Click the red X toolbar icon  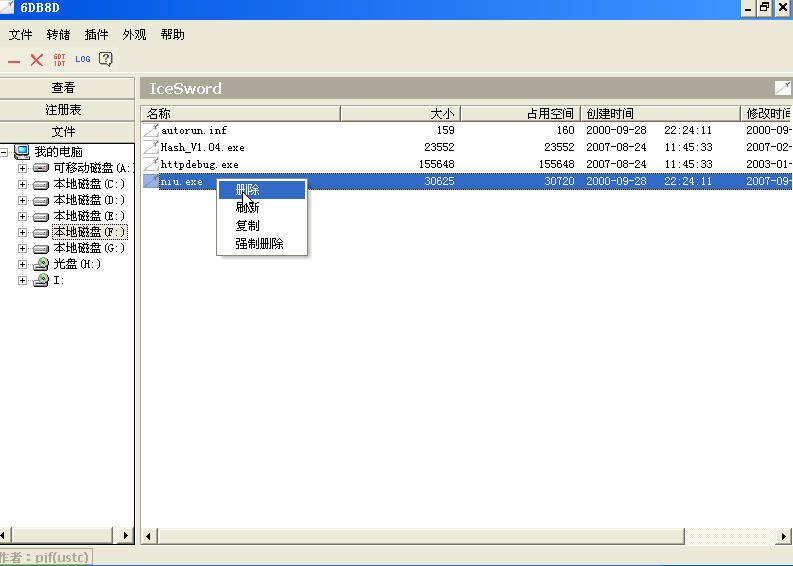[37, 60]
